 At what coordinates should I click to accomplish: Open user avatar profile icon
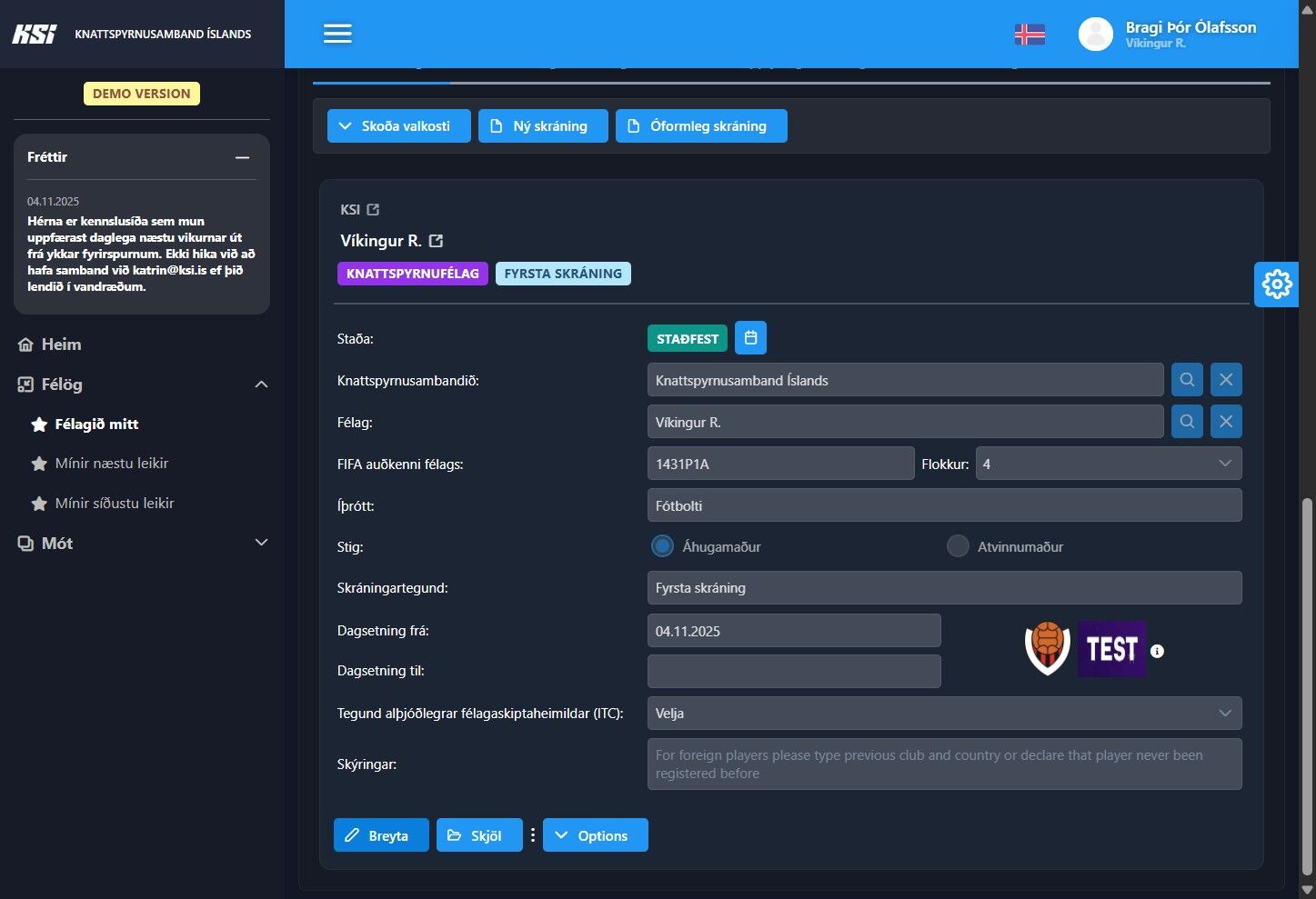click(1096, 35)
